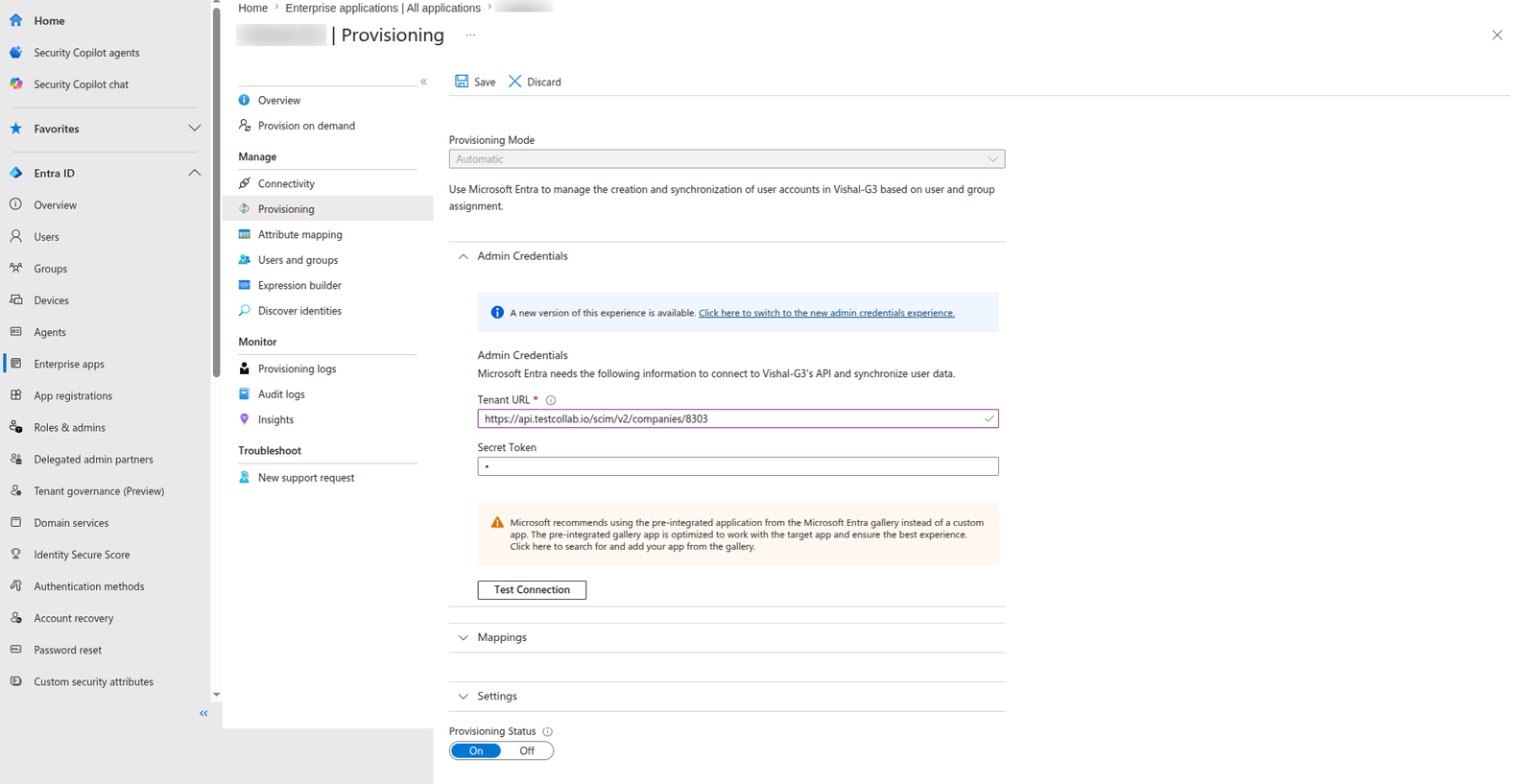Open Insights under Monitor
Image resolution: width=1526 pixels, height=784 pixels.
pyautogui.click(x=275, y=419)
